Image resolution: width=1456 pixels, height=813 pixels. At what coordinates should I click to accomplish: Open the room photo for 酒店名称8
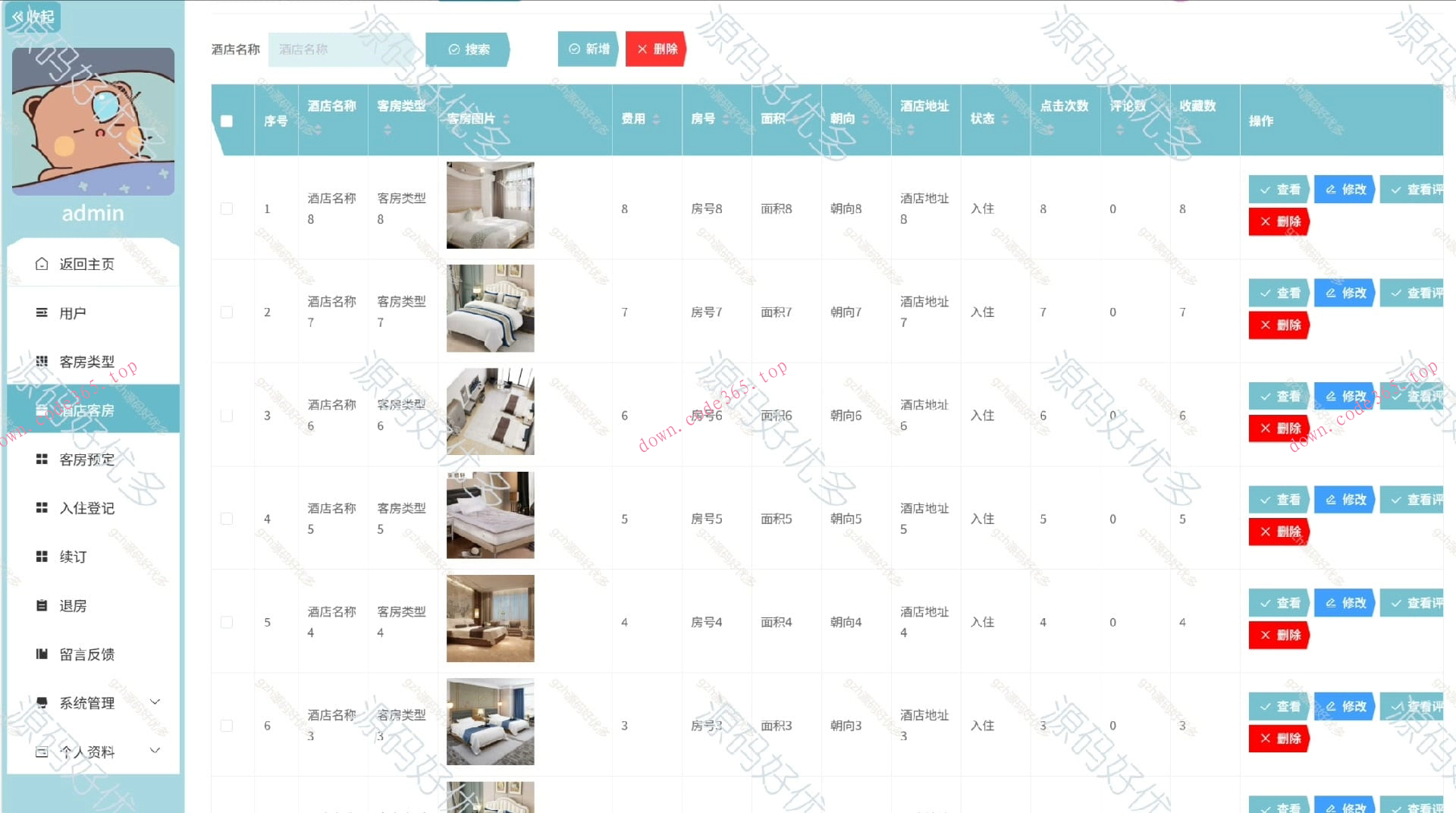tap(491, 206)
